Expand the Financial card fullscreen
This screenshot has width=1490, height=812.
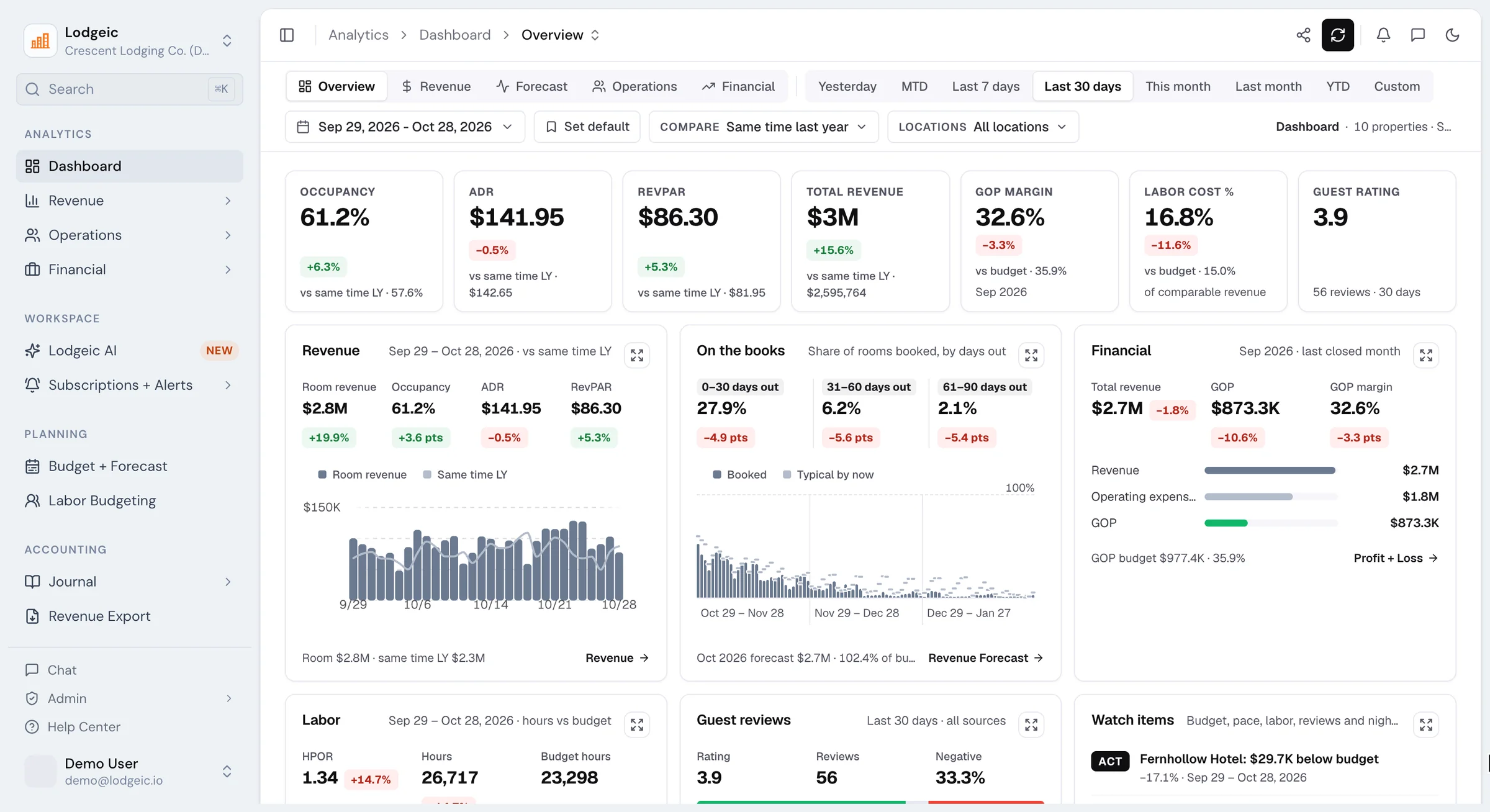pos(1426,355)
